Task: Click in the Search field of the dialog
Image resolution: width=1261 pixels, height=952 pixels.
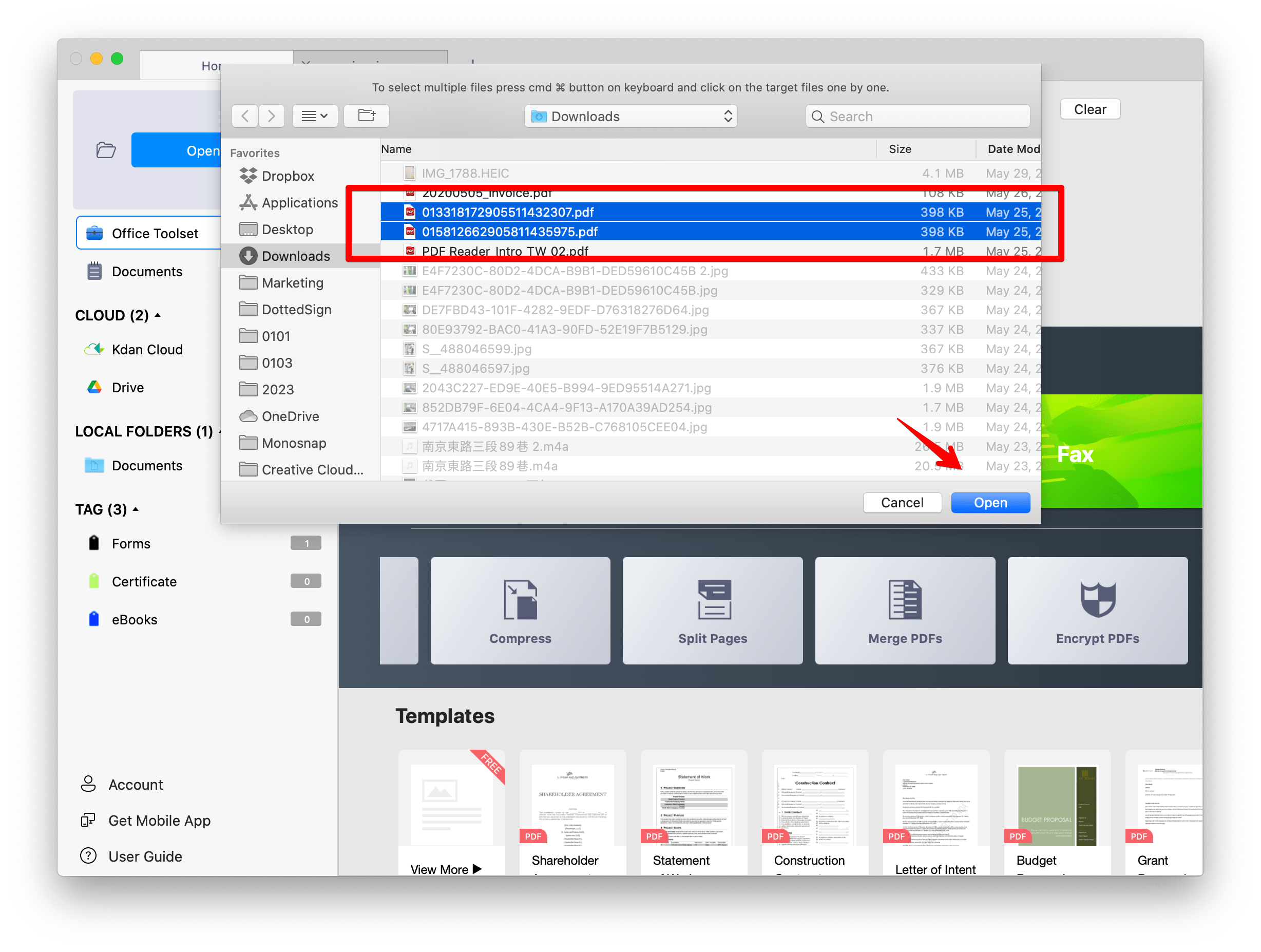Action: [917, 116]
